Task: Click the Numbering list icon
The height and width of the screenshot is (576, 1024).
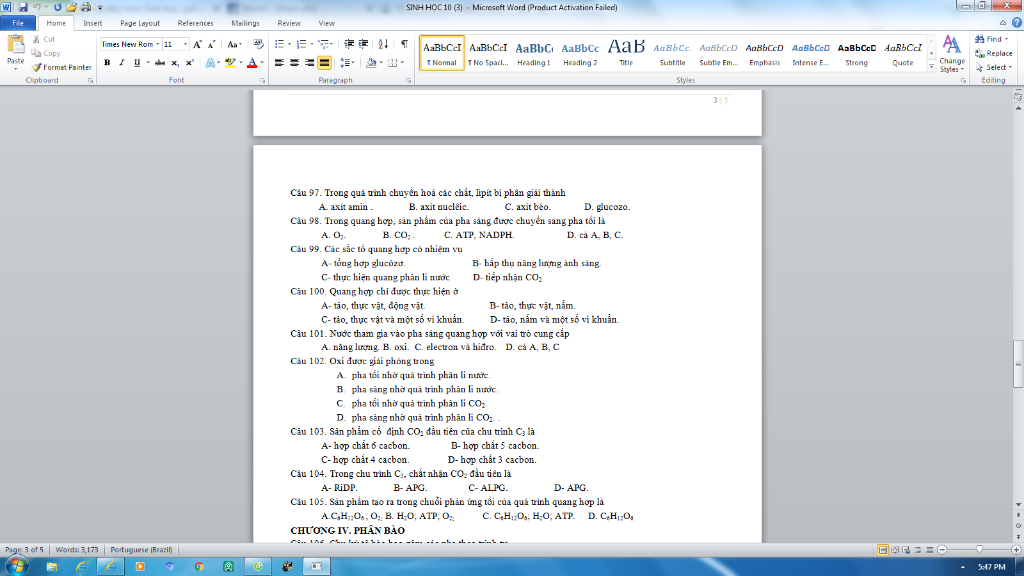Action: (301, 44)
